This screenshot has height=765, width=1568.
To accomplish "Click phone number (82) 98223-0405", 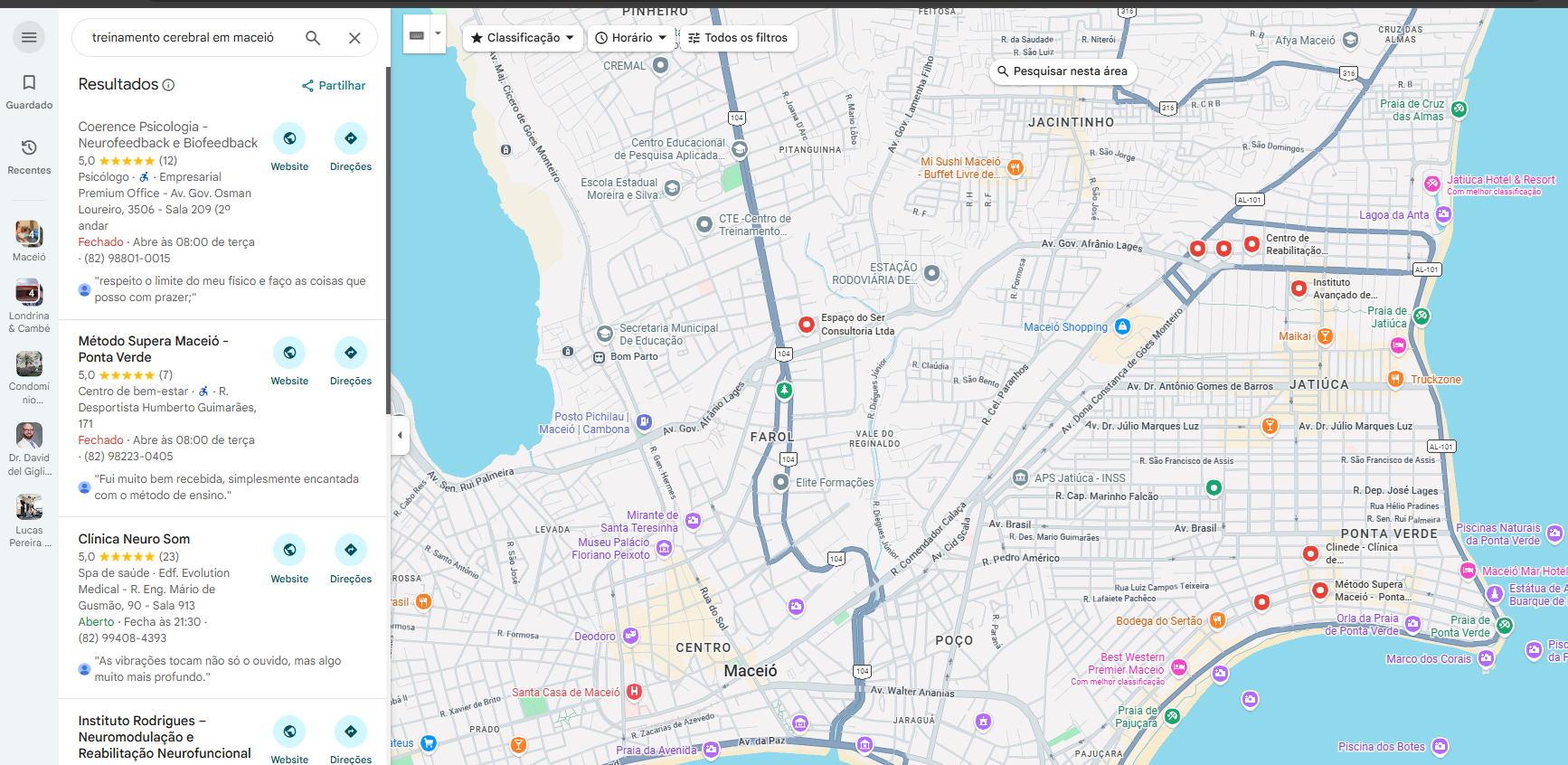I will (128, 457).
